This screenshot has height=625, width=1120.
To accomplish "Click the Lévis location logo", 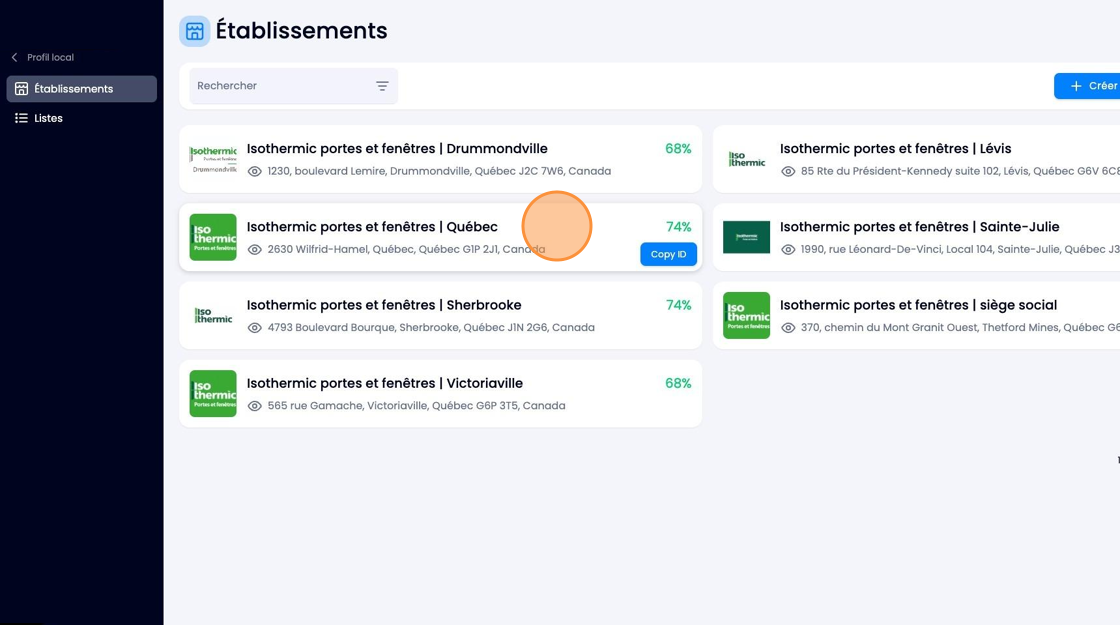I will pos(746,159).
